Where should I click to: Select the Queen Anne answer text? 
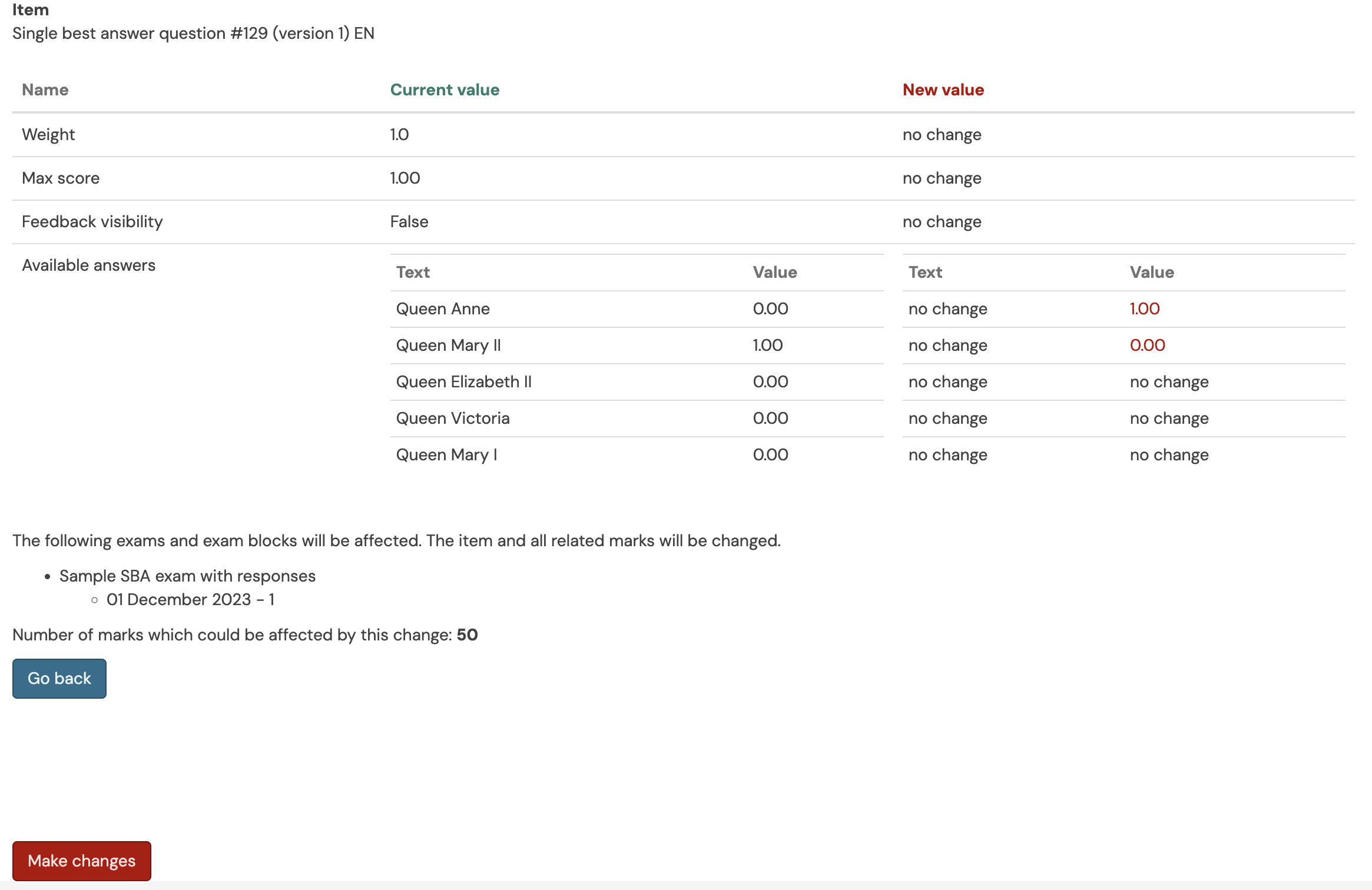coord(443,308)
